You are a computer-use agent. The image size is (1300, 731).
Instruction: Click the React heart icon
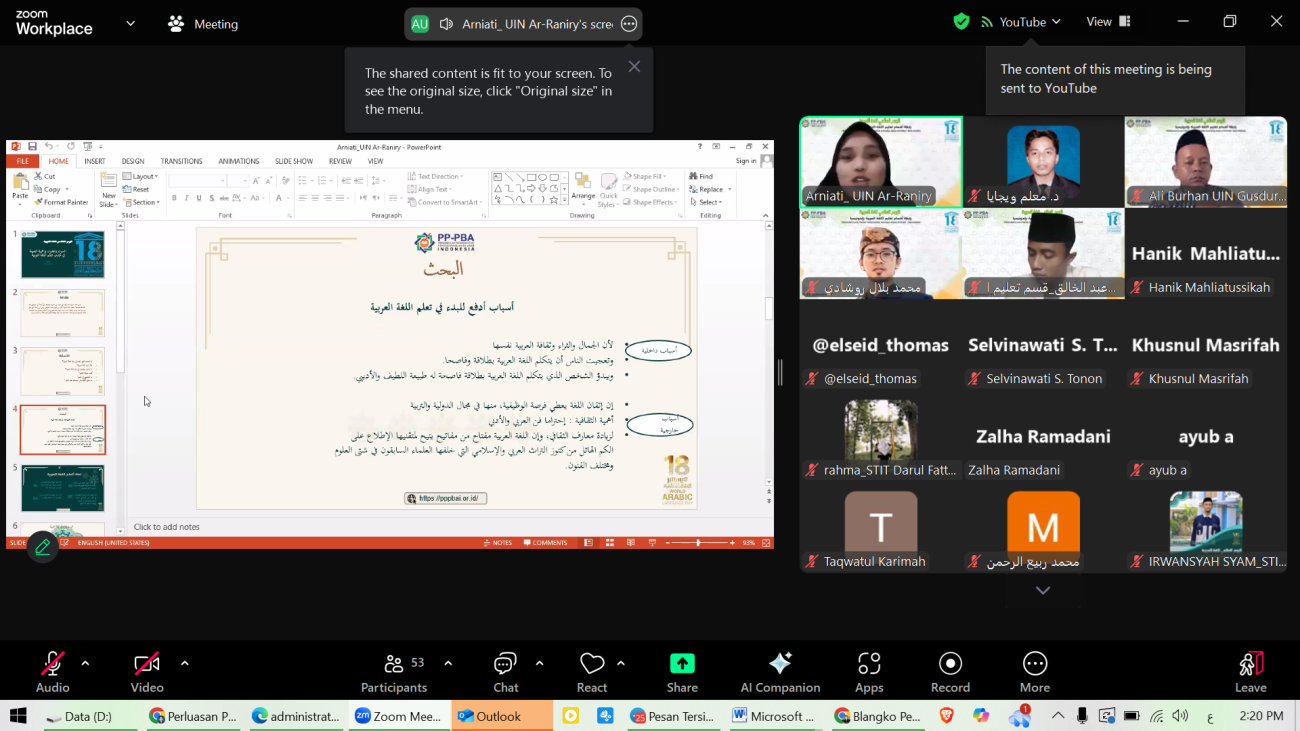coord(592,672)
